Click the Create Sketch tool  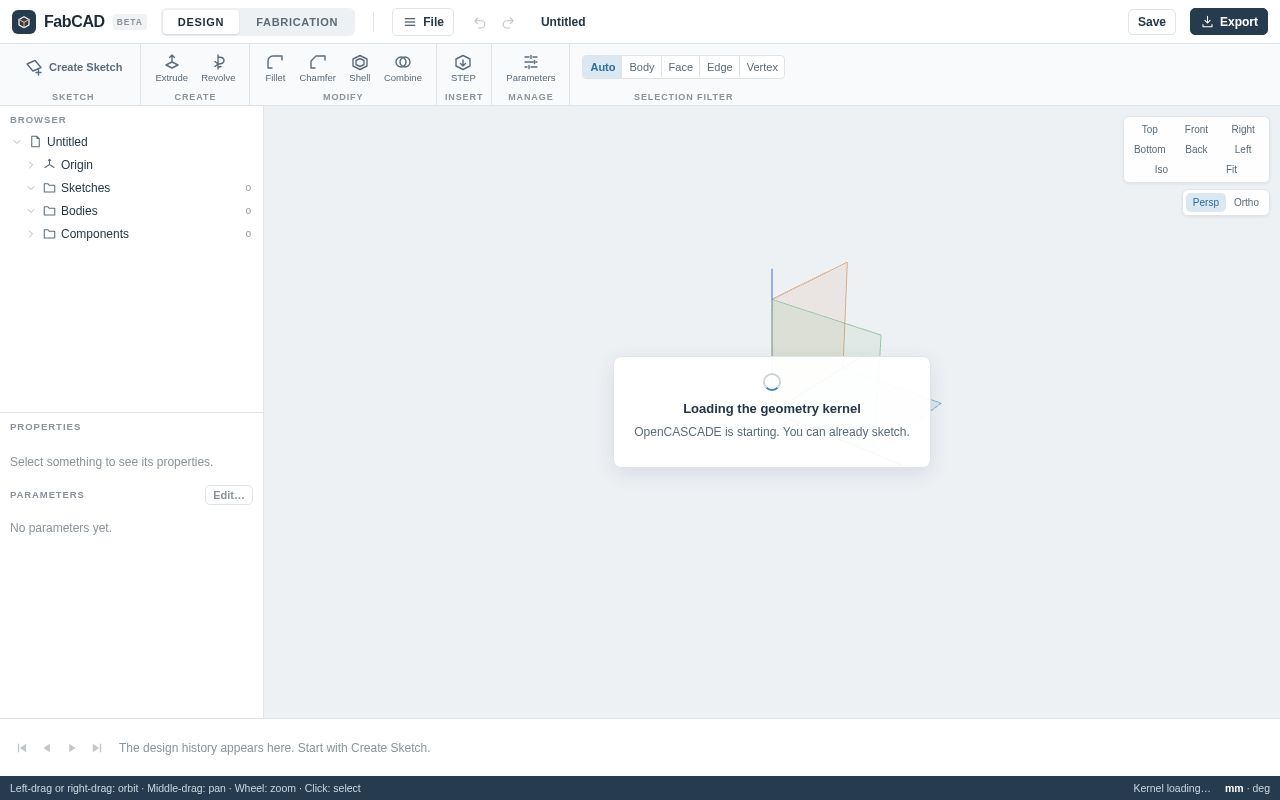point(74,67)
